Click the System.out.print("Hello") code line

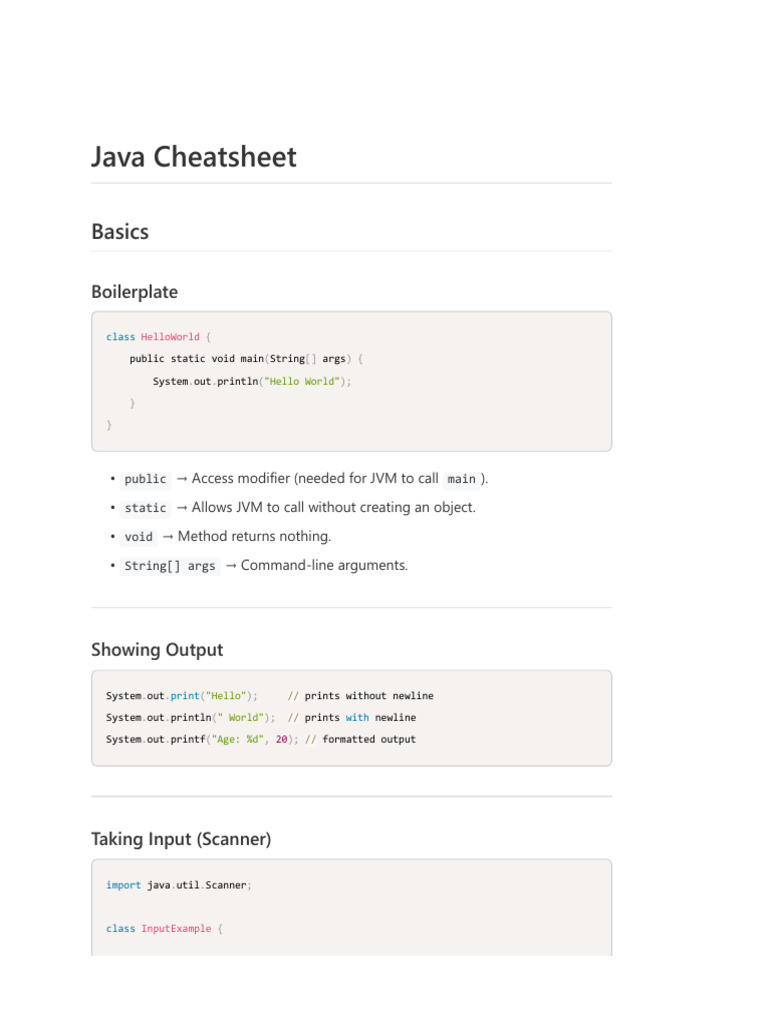click(182, 696)
